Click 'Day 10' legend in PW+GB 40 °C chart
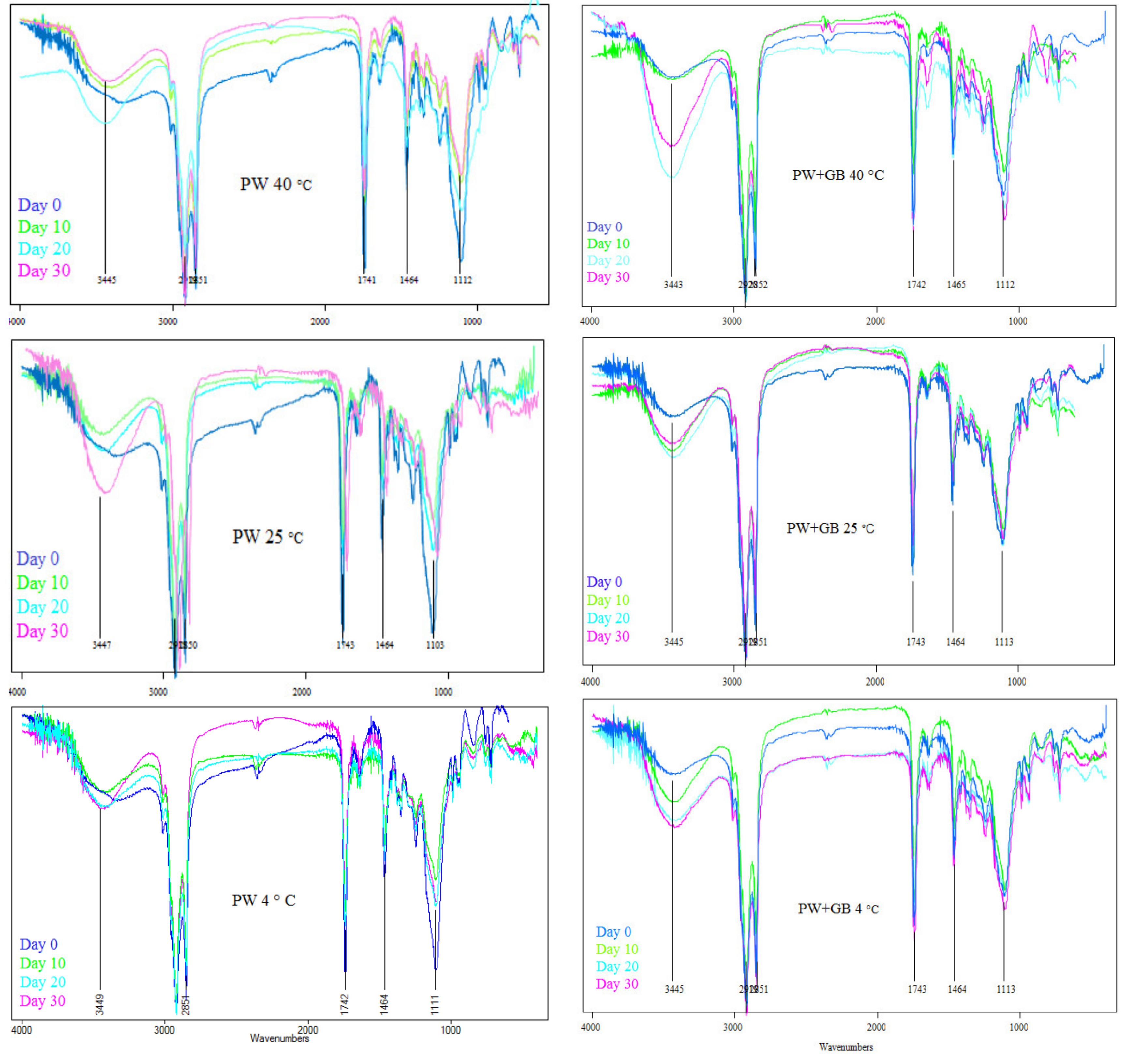The width and height of the screenshot is (1126, 1064). click(x=608, y=244)
